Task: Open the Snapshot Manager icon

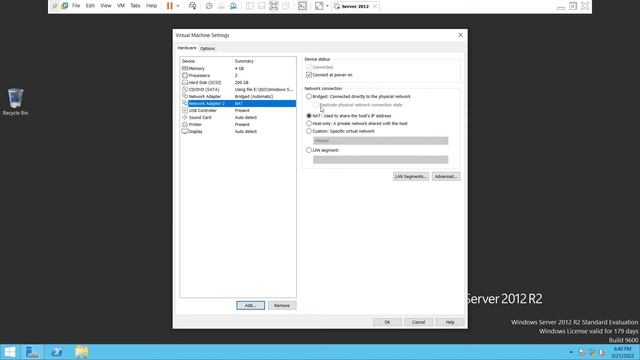Action: tap(233, 6)
